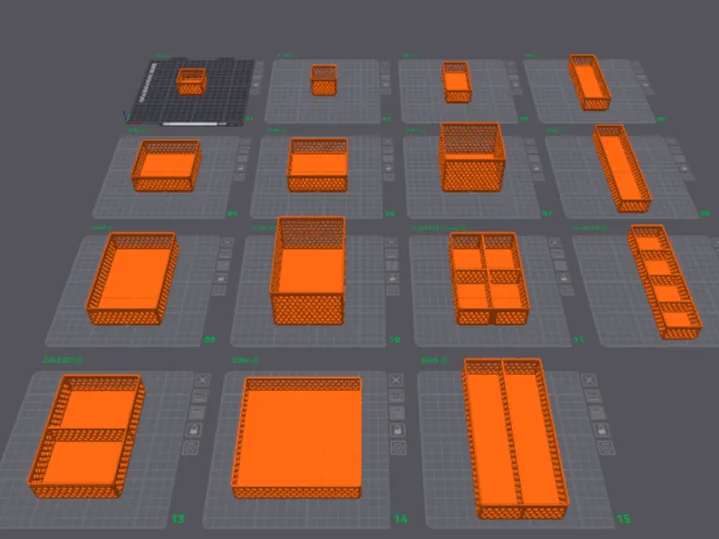Arrange objects on plate 14
Screen dimensions: 719x539
[397, 413]
